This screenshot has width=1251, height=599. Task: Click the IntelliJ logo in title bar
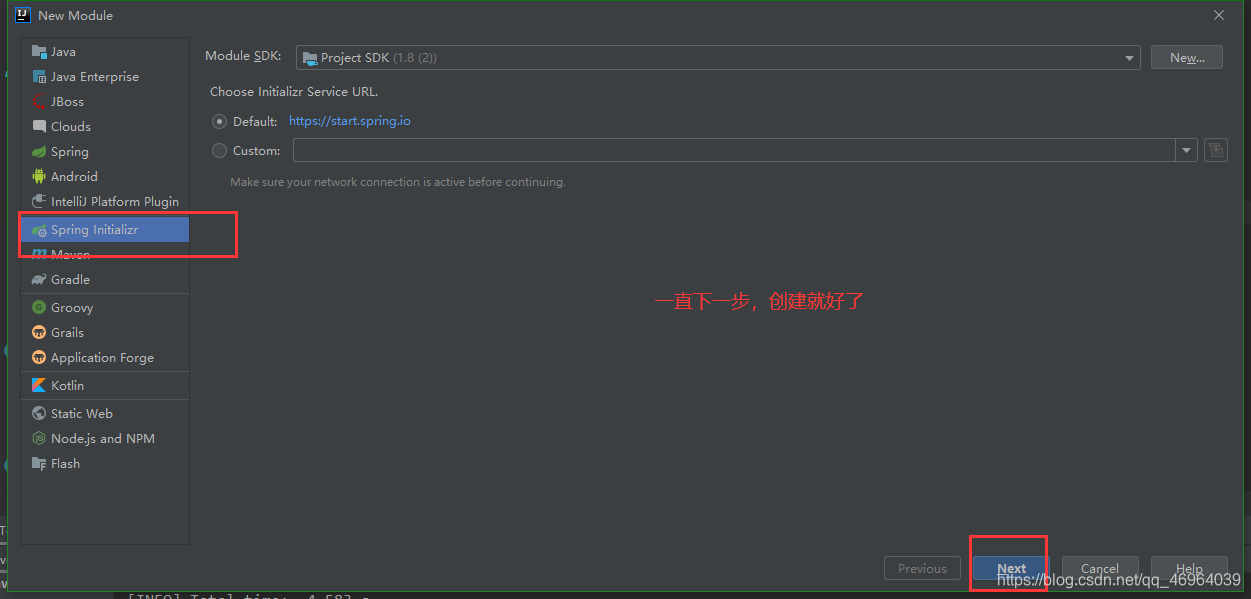[x=23, y=15]
